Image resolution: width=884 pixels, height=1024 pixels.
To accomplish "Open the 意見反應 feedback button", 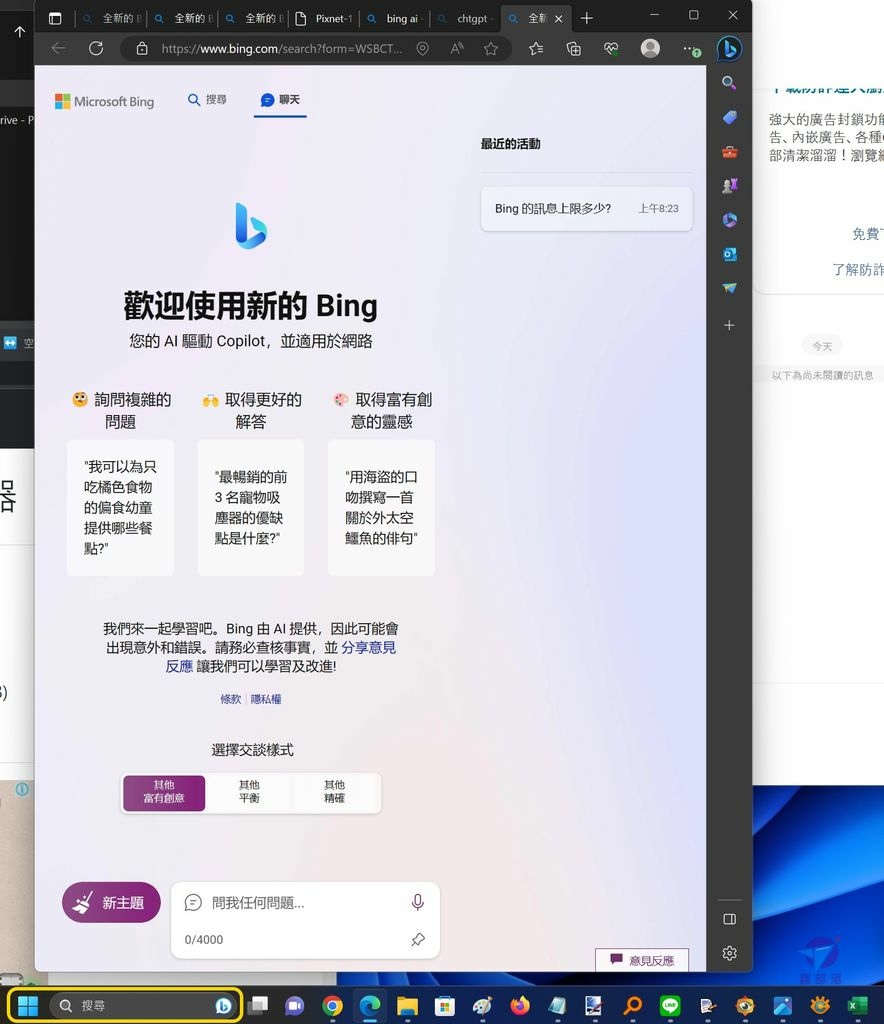I will point(642,960).
